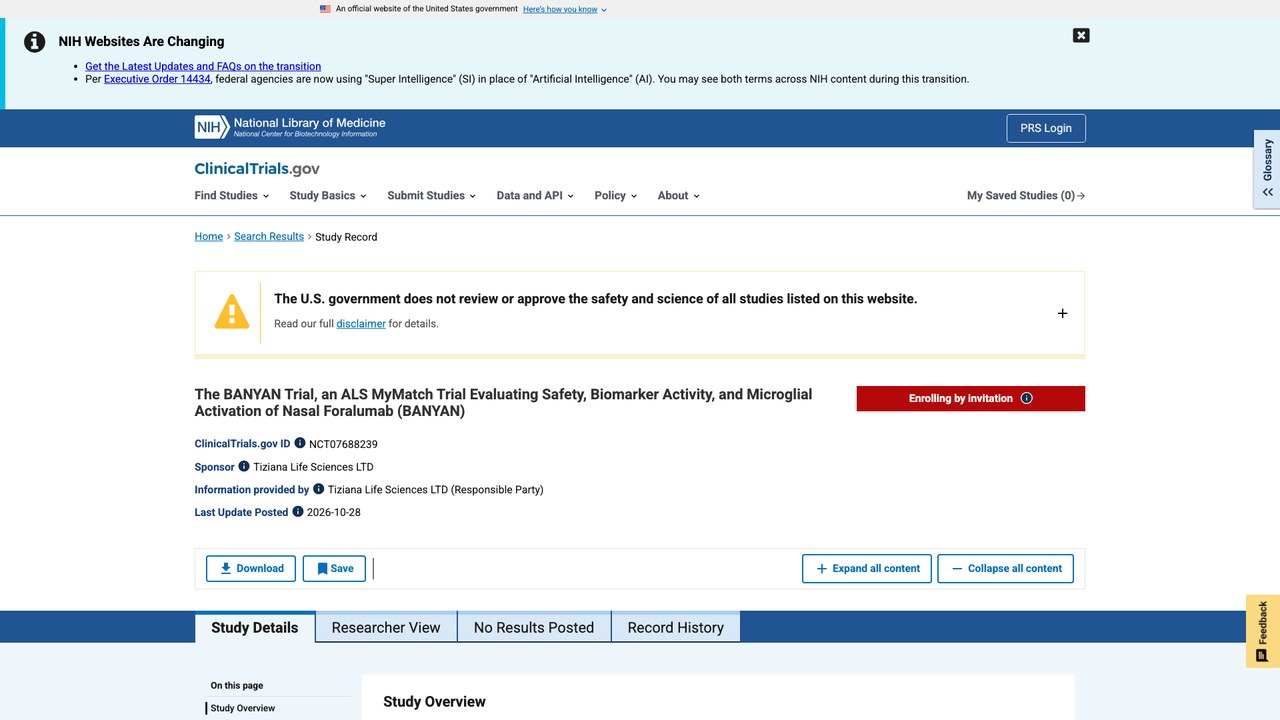
Task: Open info icon for Information provided by
Action: click(x=319, y=489)
